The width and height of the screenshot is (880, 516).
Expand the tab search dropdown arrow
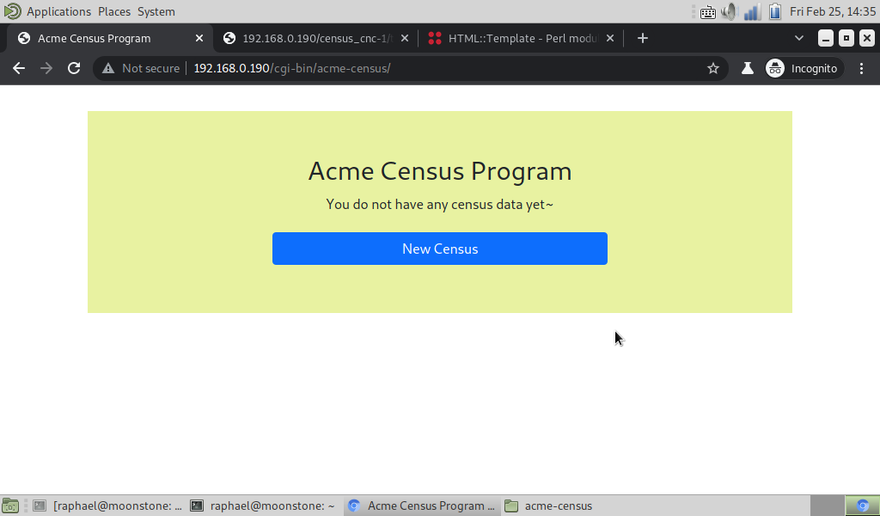[x=799, y=38]
